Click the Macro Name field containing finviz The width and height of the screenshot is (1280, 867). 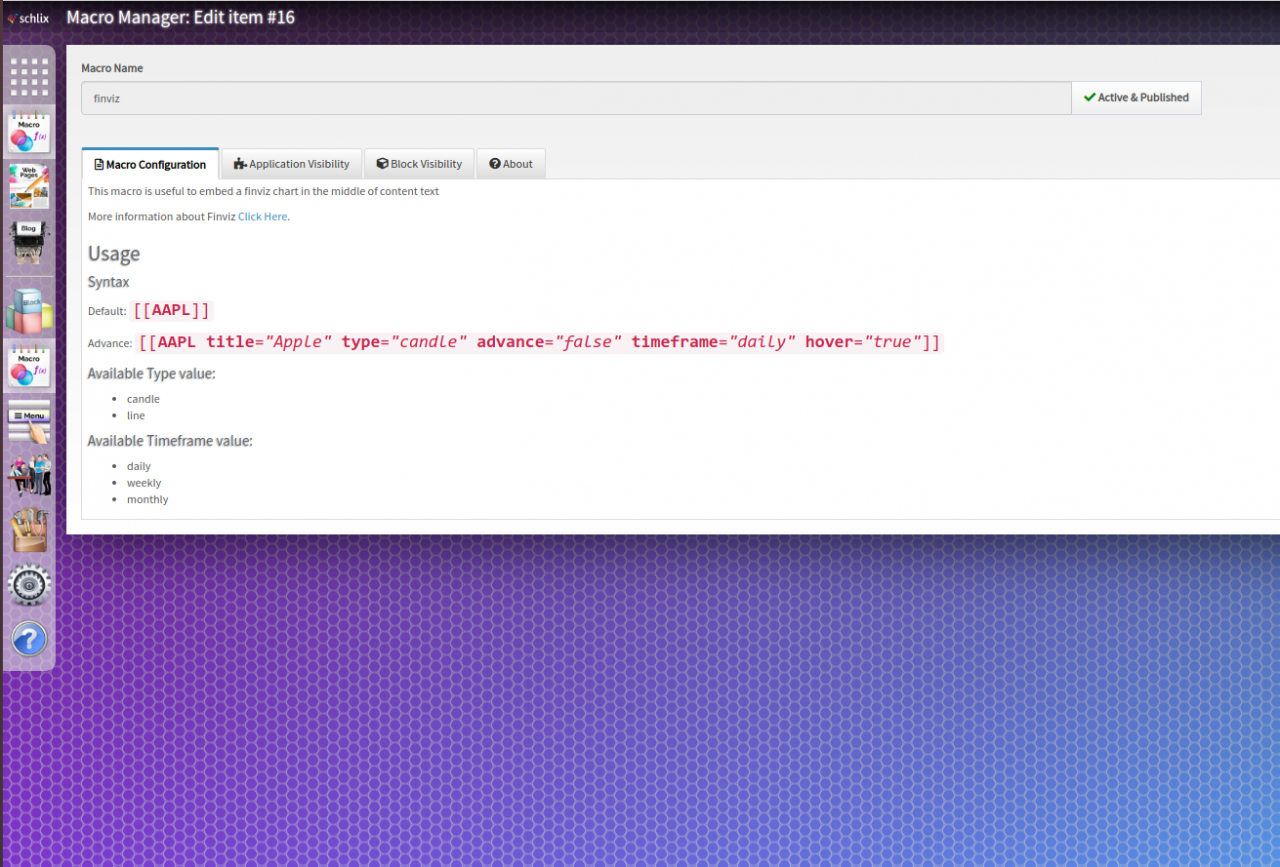pyautogui.click(x=576, y=98)
